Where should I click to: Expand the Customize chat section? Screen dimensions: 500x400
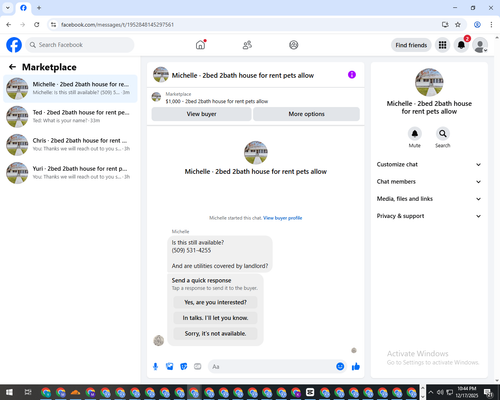point(429,164)
